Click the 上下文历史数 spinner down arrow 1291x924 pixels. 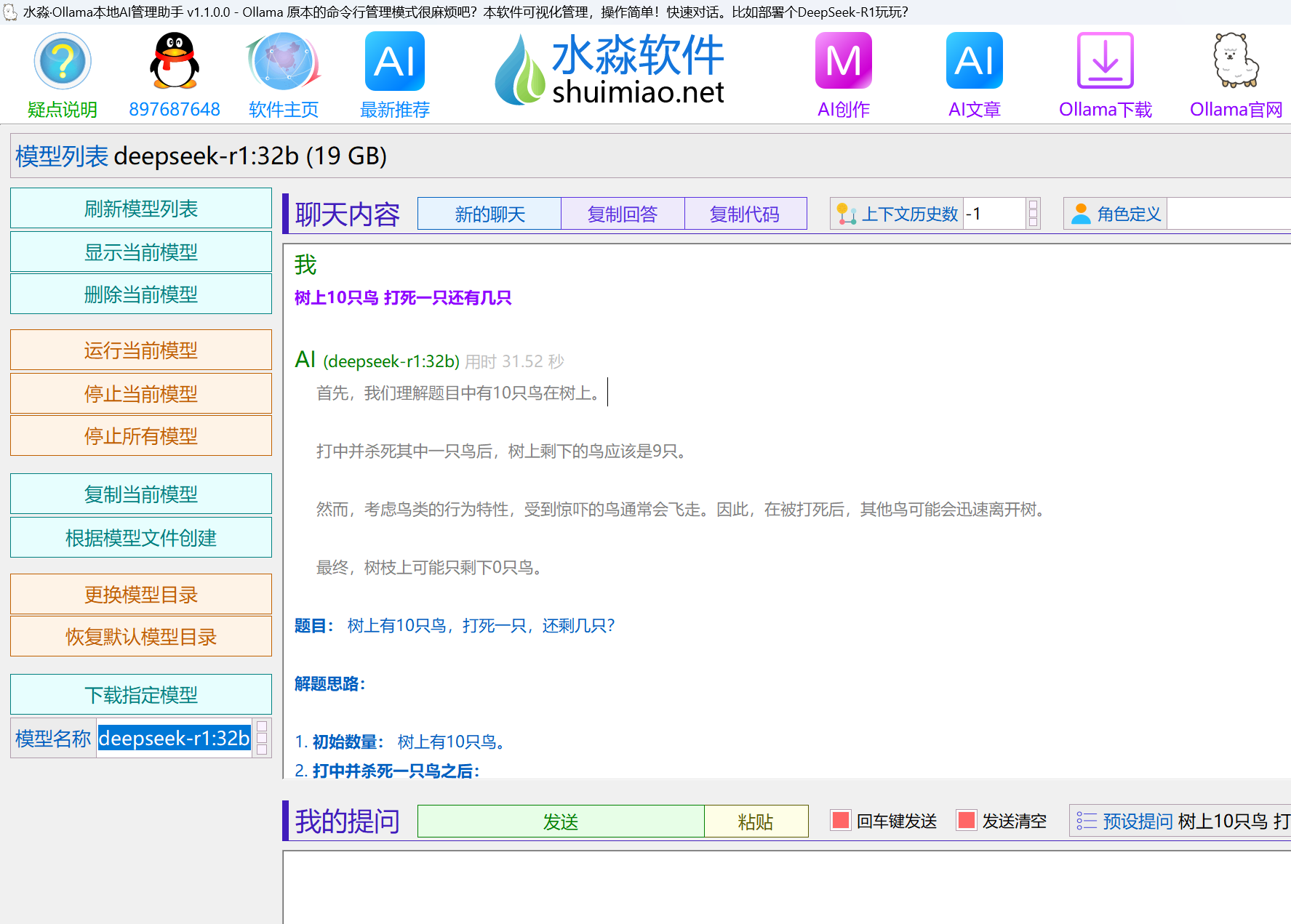(x=1033, y=221)
